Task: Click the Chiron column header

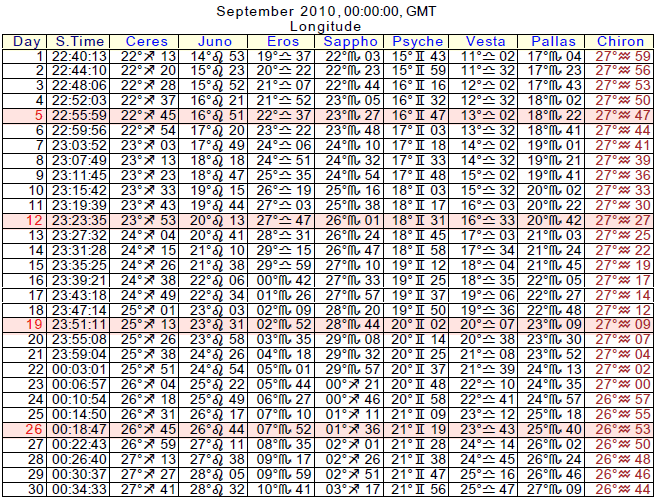Action: pos(620,41)
